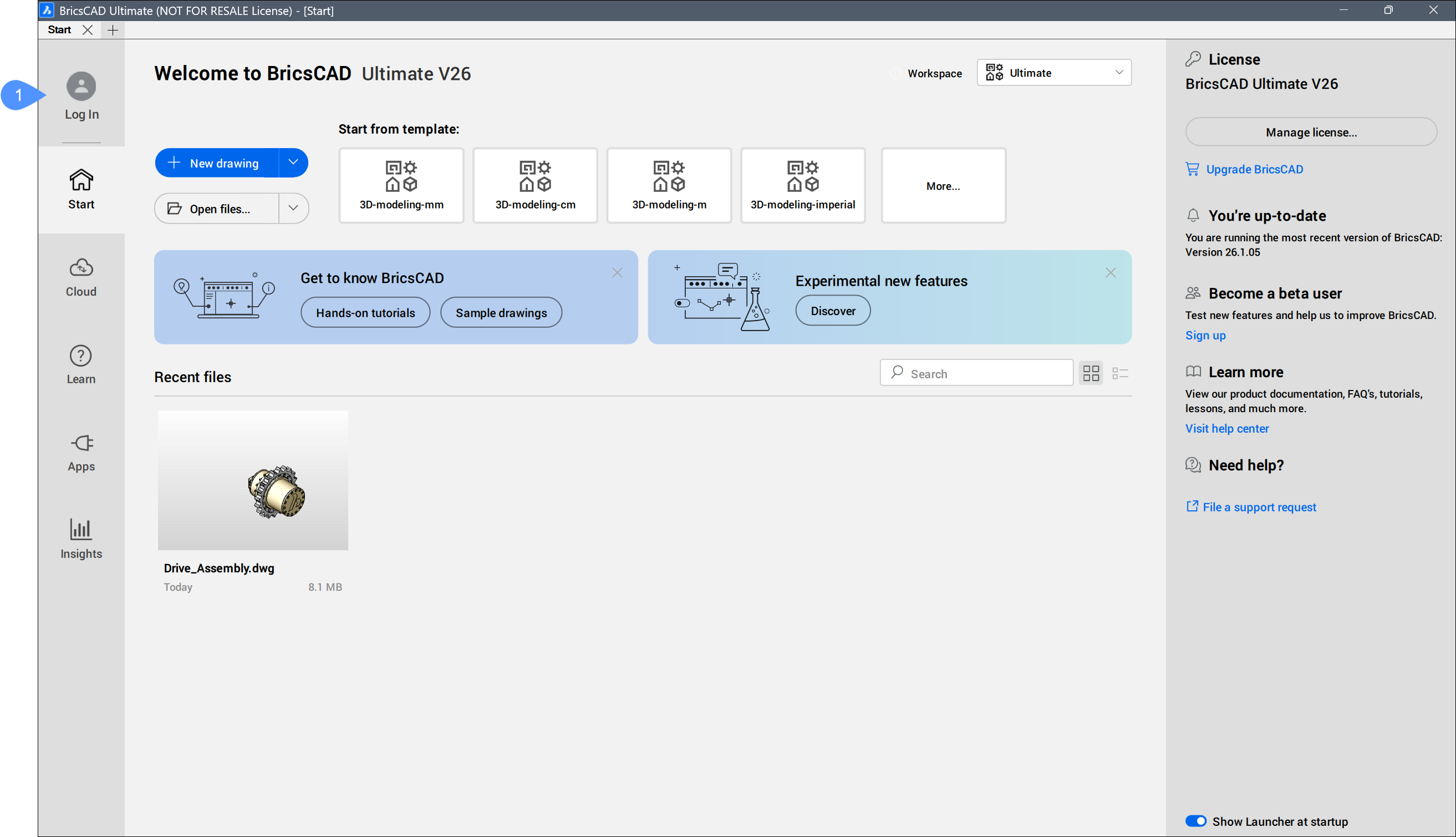Viewport: 1456px width, 837px height.
Task: Close the Get to know BricsCAD banner
Action: pyautogui.click(x=617, y=272)
